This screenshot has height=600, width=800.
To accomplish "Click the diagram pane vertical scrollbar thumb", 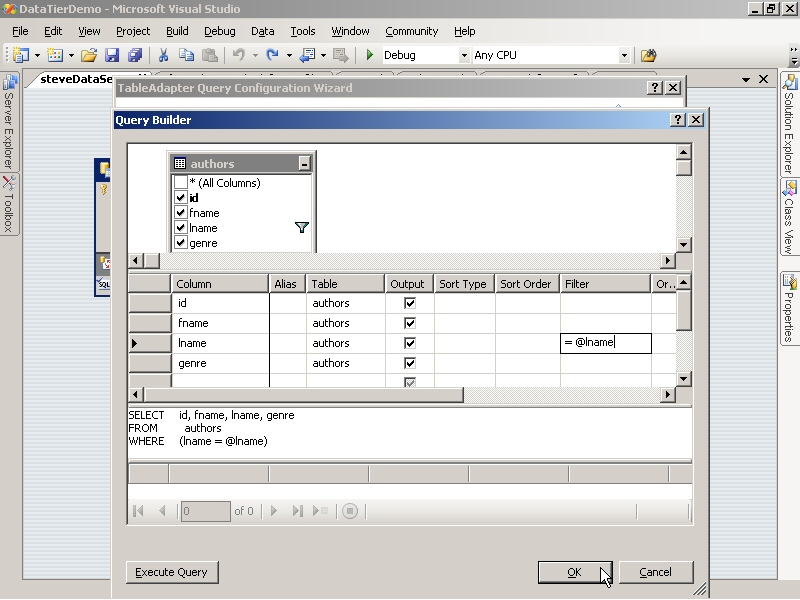I will tap(683, 167).
